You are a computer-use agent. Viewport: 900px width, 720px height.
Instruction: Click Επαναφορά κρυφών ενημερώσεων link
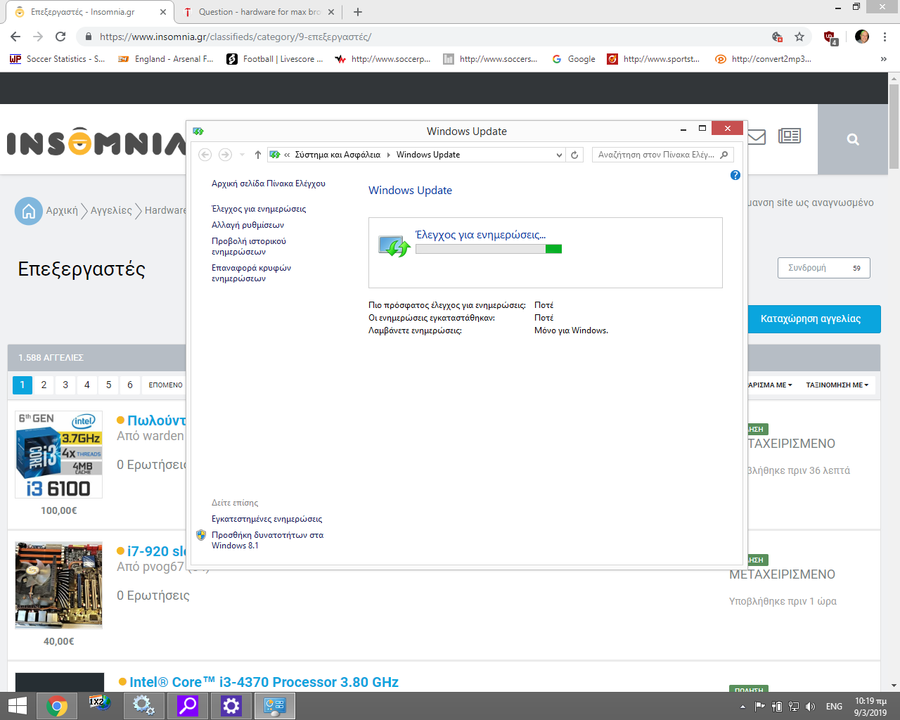[x=251, y=273]
